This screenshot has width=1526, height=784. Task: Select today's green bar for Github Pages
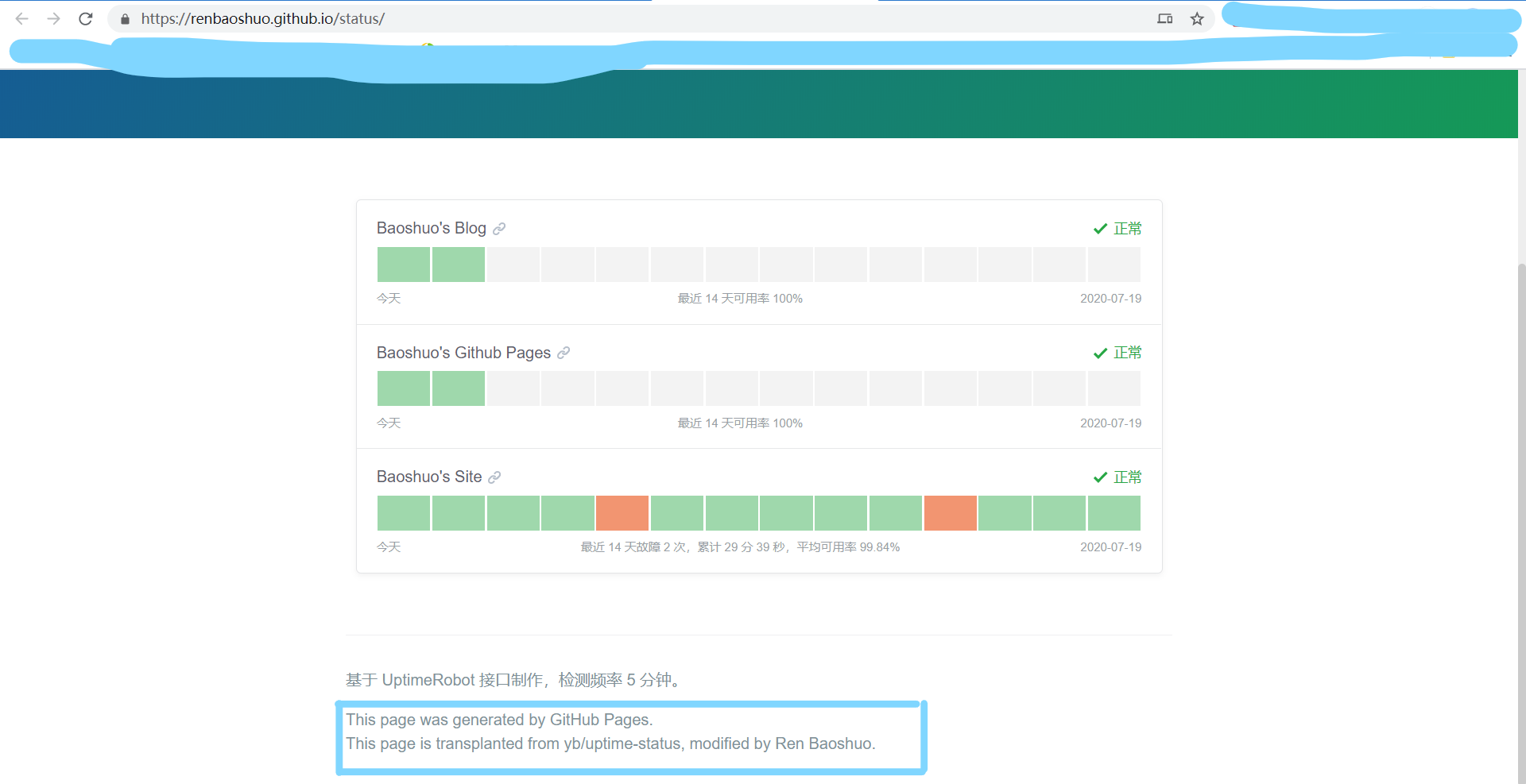pos(404,388)
